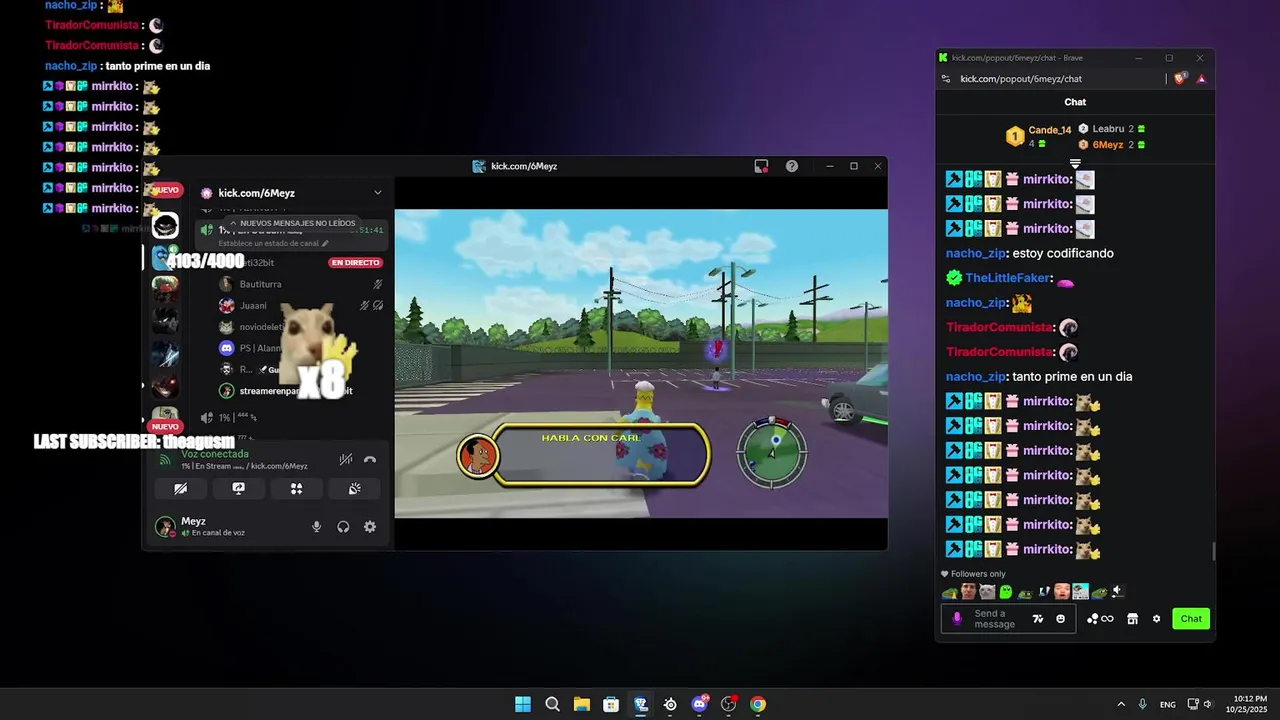Click Leabru in the leaderboard
This screenshot has height=720, width=1280.
pos(1108,129)
